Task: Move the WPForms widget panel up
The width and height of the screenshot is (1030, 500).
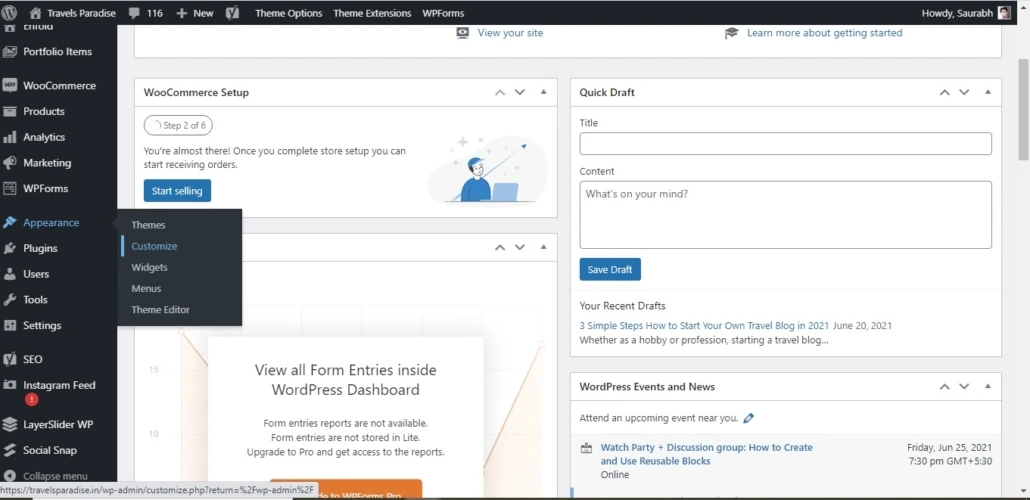Action: 500,248
